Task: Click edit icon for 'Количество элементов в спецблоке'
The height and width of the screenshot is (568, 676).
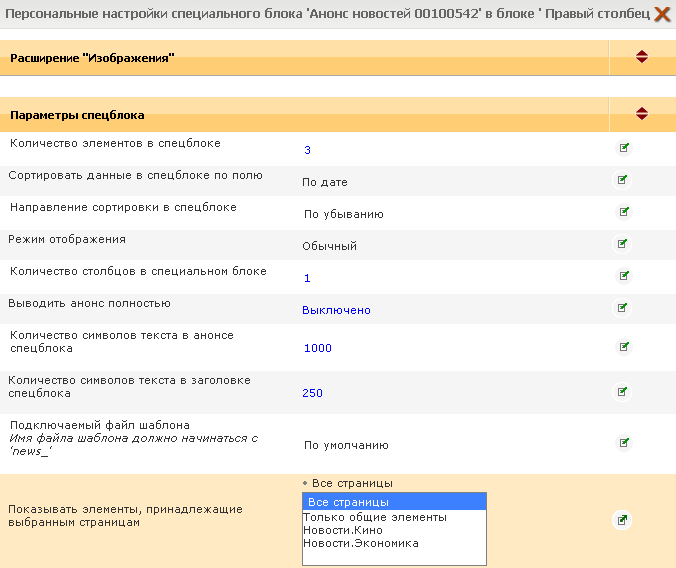Action: click(x=624, y=148)
